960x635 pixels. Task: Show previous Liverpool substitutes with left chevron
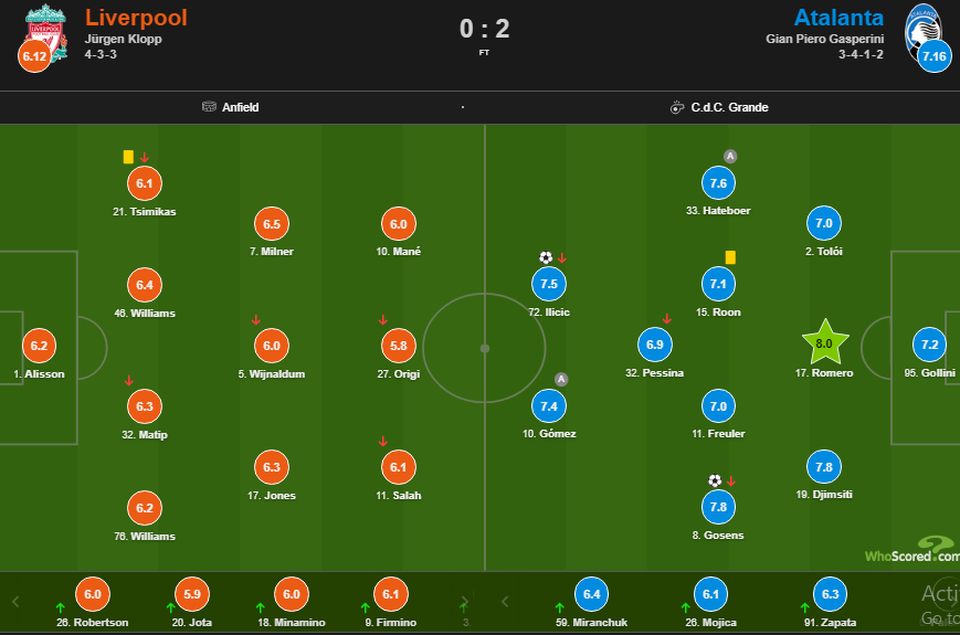16,602
